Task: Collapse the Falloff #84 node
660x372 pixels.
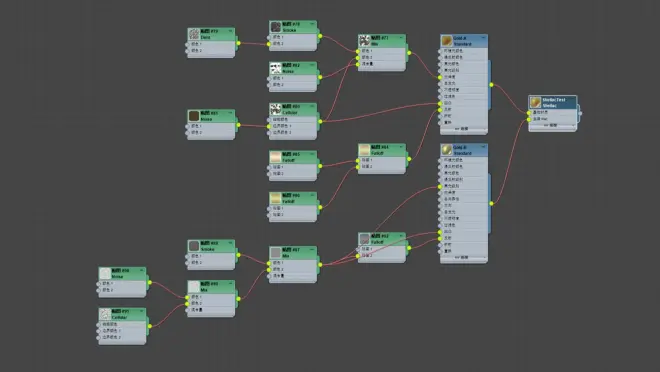Action: click(401, 147)
